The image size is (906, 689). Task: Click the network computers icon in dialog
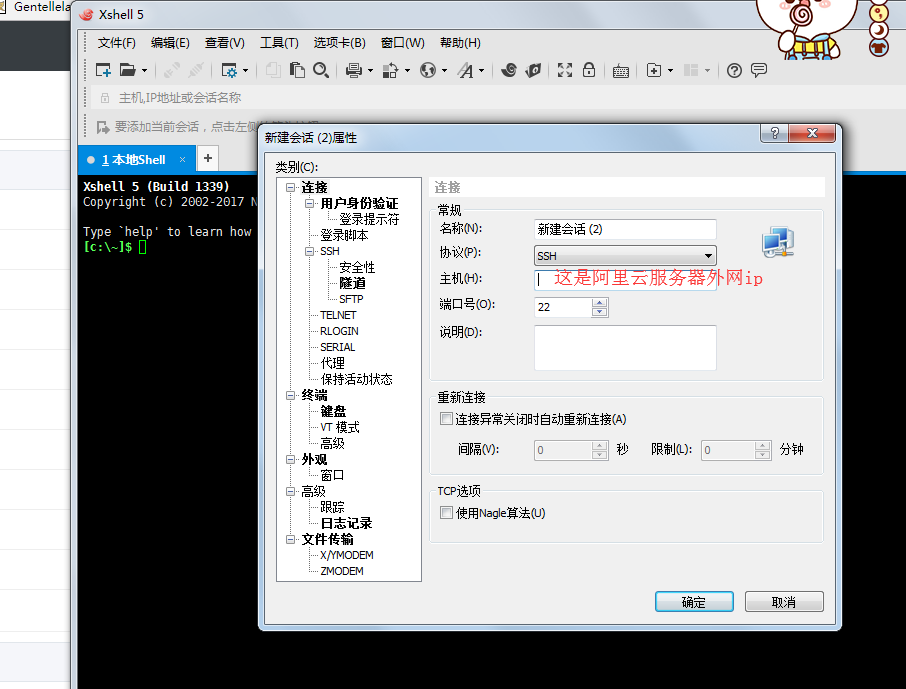pyautogui.click(x=778, y=242)
